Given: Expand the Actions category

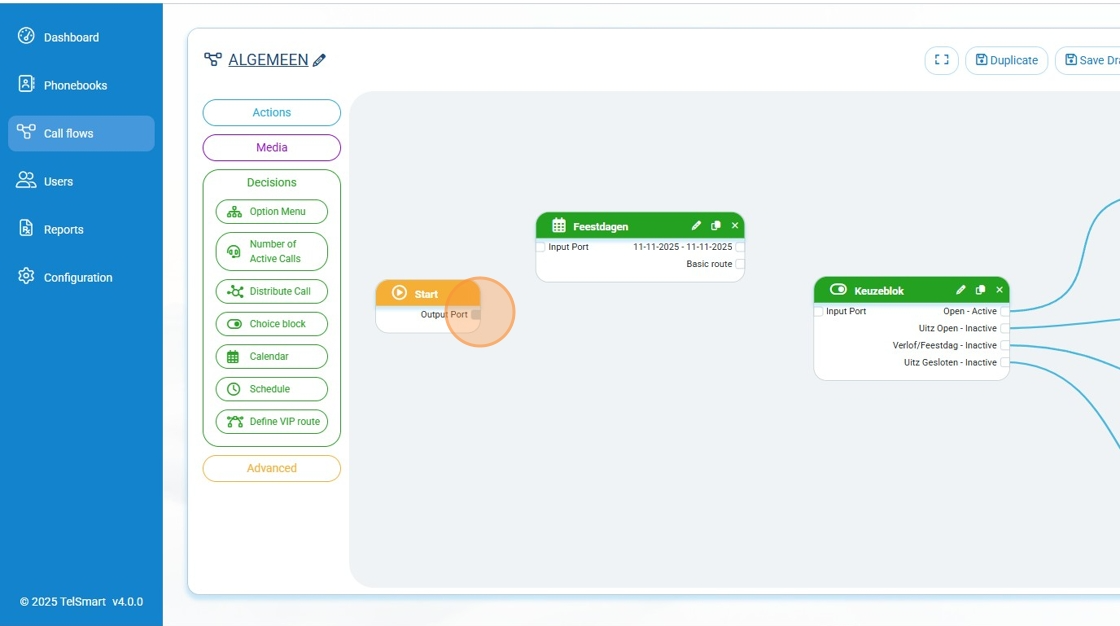Looking at the screenshot, I should (271, 113).
